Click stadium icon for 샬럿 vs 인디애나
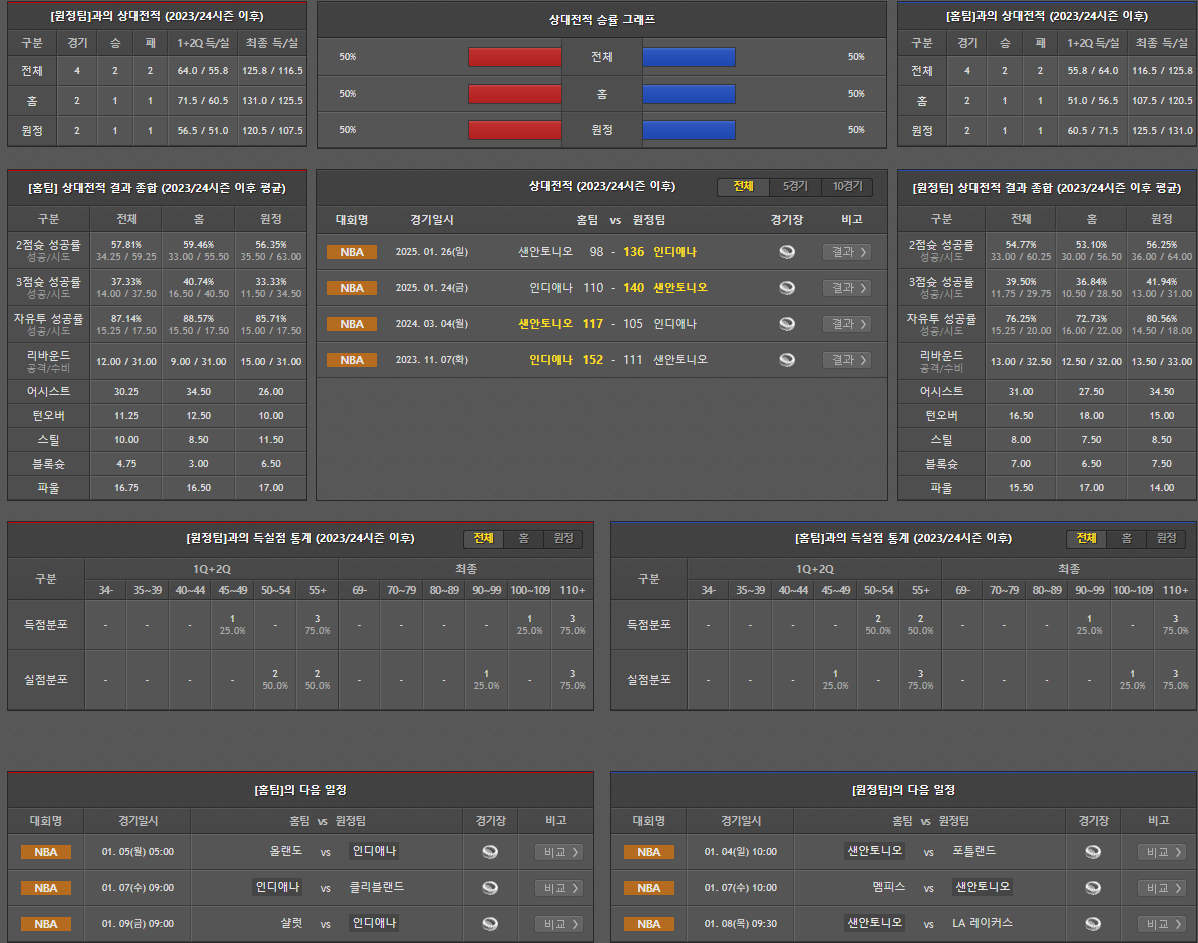The image size is (1198, 943). (x=490, y=924)
